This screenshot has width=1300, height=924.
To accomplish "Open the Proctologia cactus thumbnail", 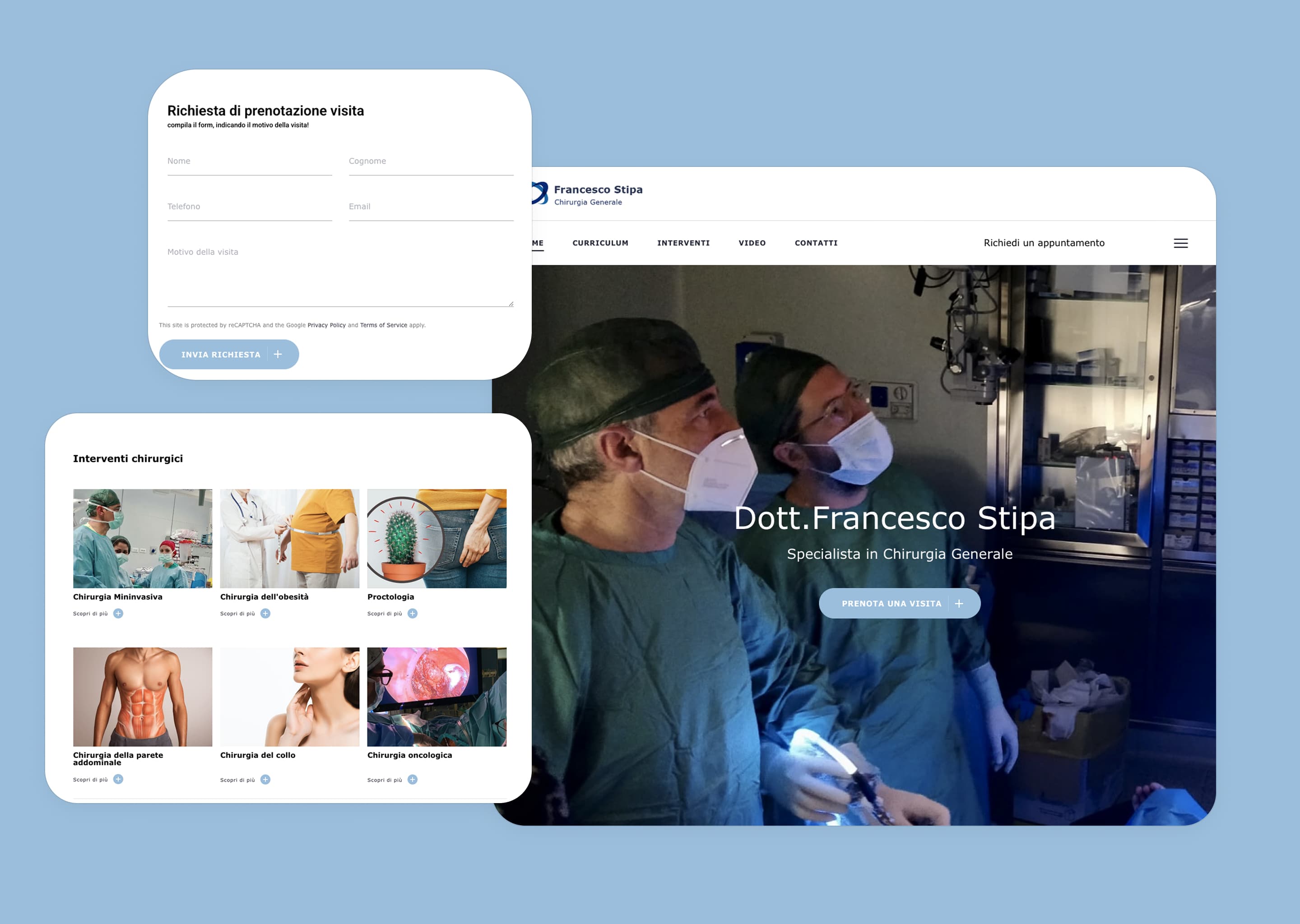I will tap(436, 538).
